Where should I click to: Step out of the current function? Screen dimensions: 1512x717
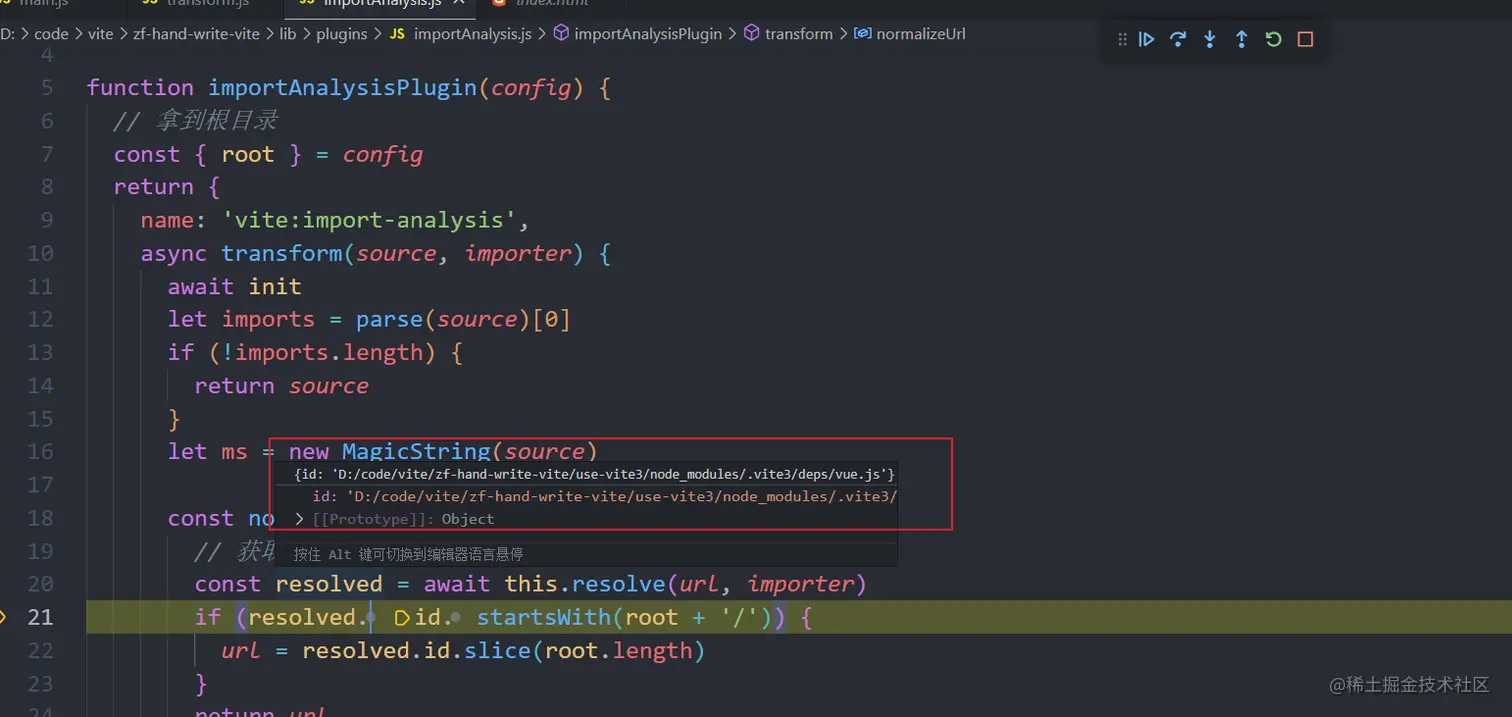[x=1242, y=39]
